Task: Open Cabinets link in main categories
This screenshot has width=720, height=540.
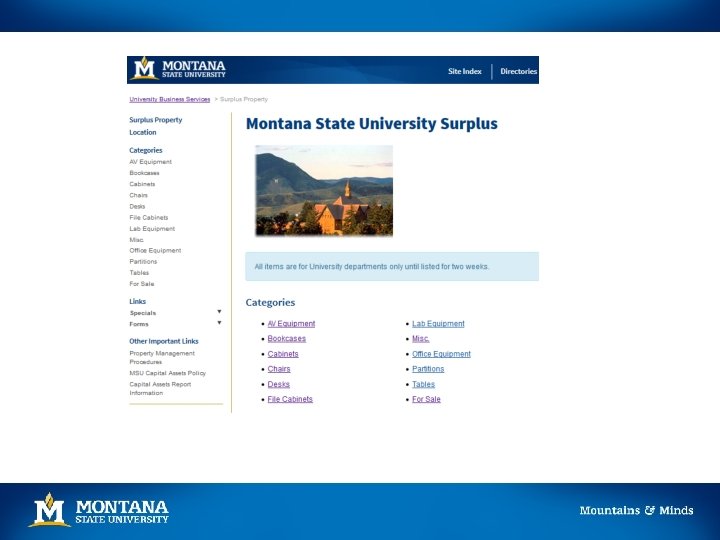Action: click(283, 354)
